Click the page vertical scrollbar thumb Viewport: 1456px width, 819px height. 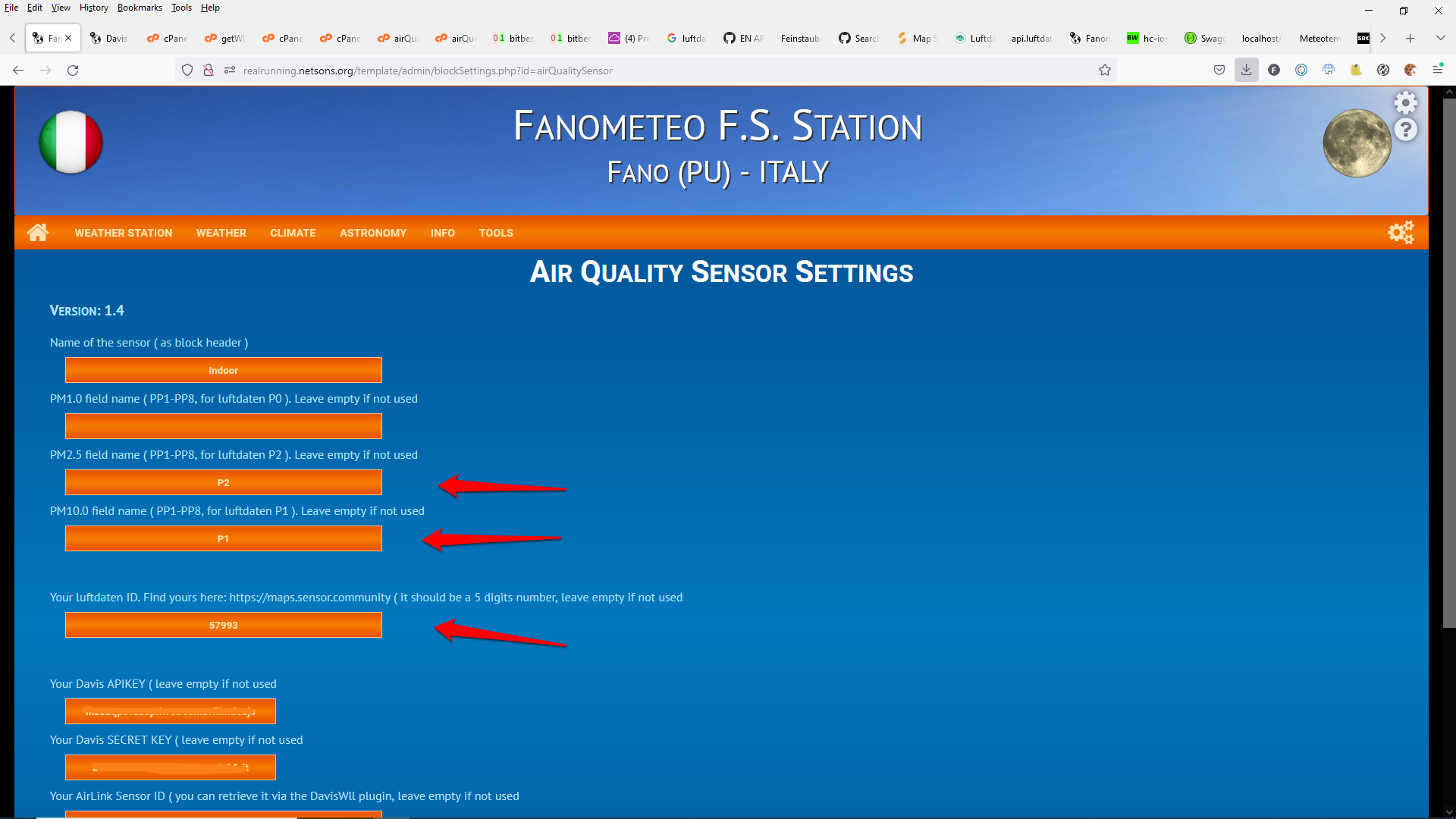(x=1448, y=364)
